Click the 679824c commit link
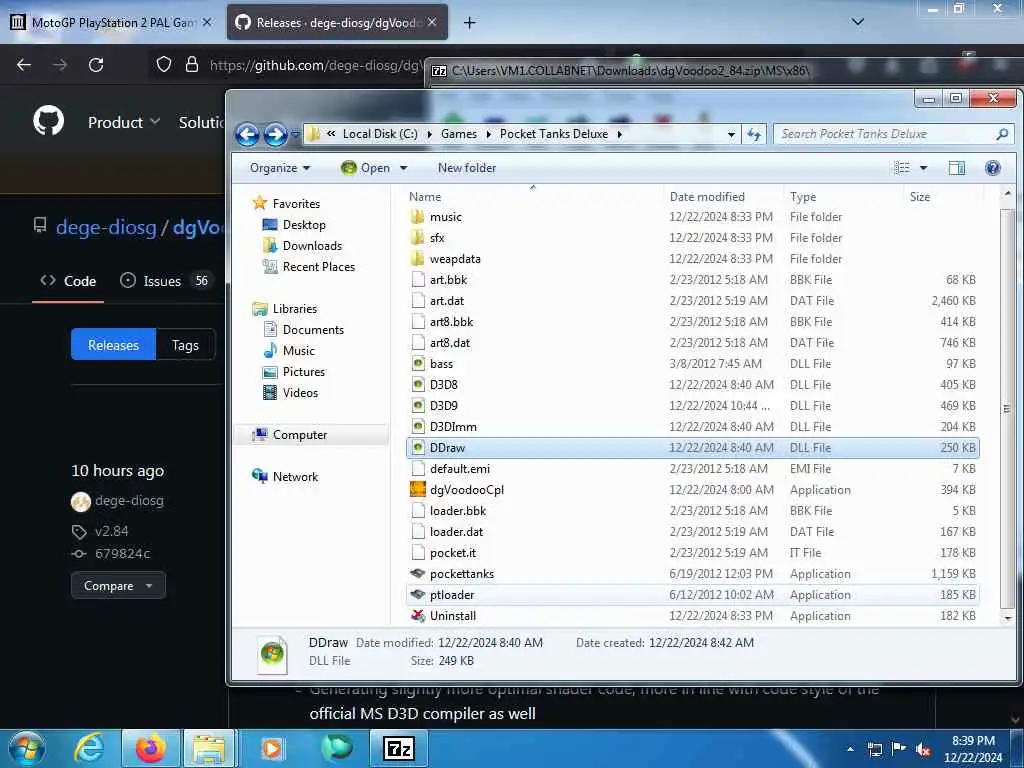Viewport: 1024px width, 768px height. pyautogui.click(x=123, y=554)
